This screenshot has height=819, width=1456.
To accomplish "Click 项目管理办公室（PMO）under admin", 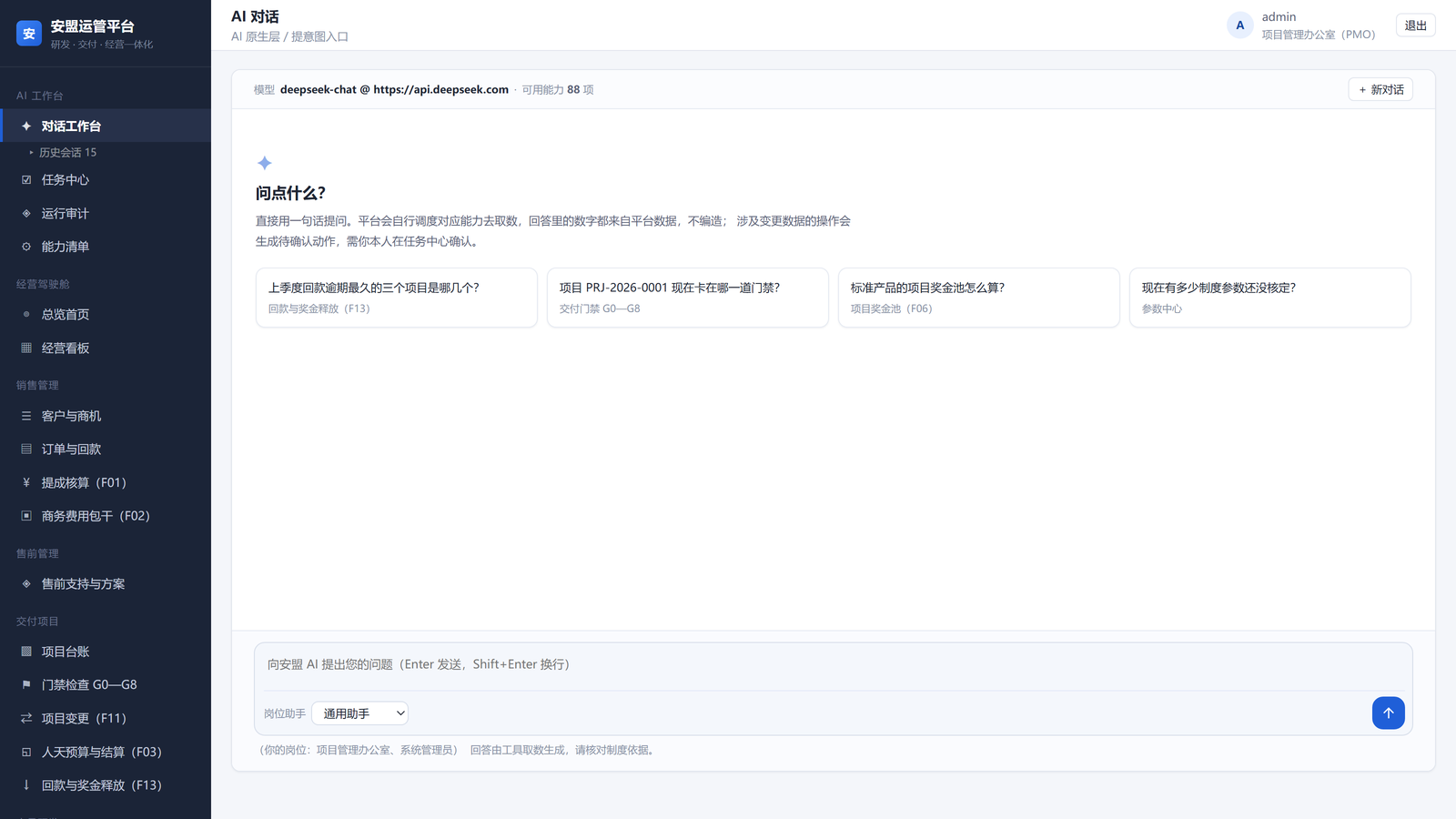I will 1319,35.
